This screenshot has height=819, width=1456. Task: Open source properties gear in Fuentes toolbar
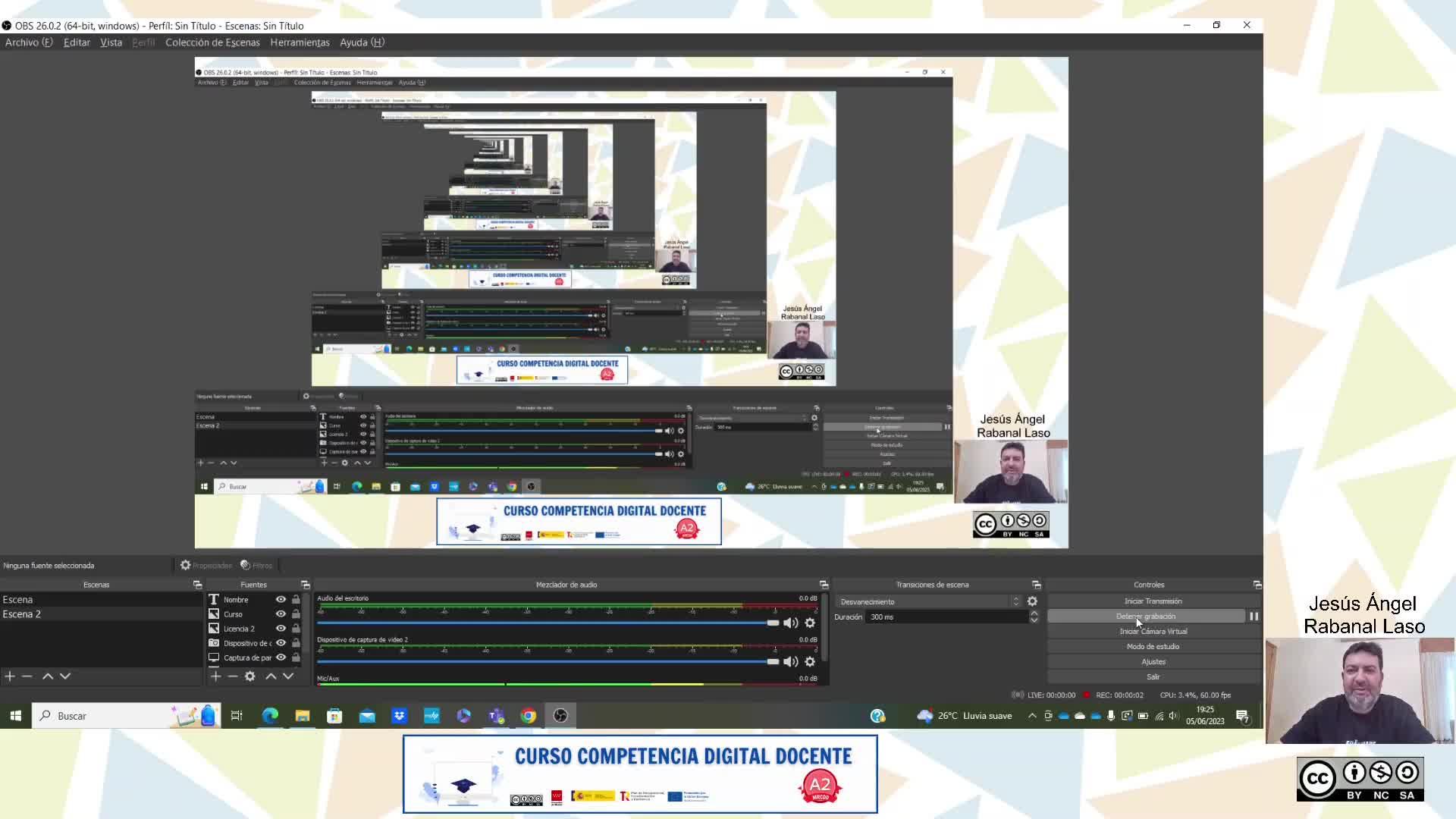click(250, 676)
